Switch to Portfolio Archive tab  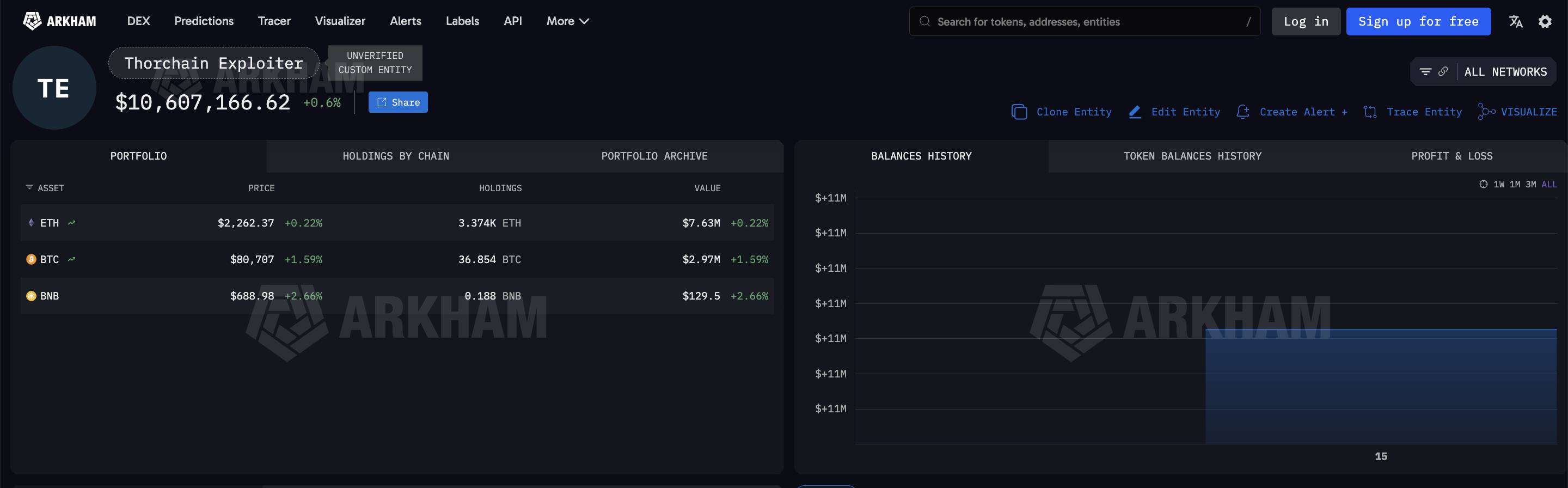(654, 156)
